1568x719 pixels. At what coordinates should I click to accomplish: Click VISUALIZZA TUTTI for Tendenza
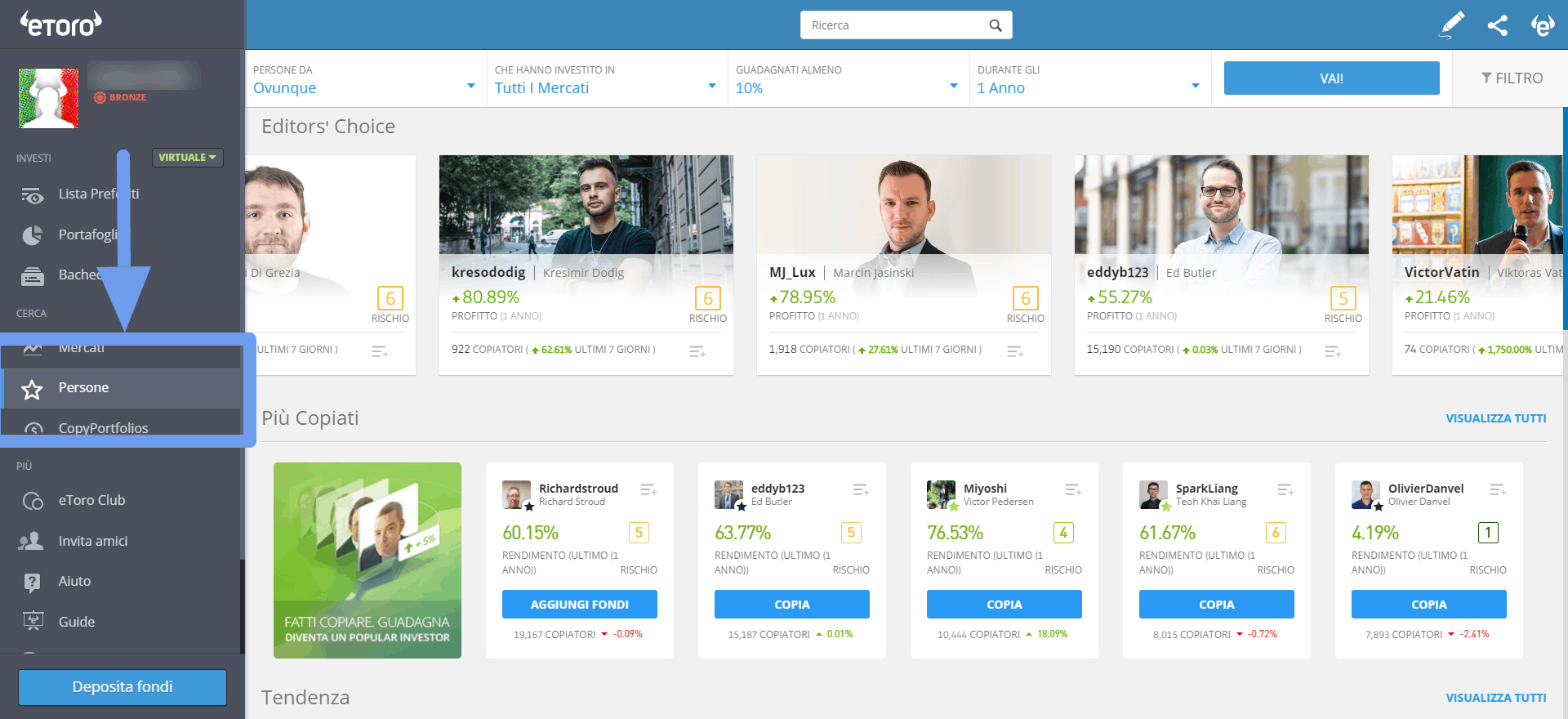1496,698
